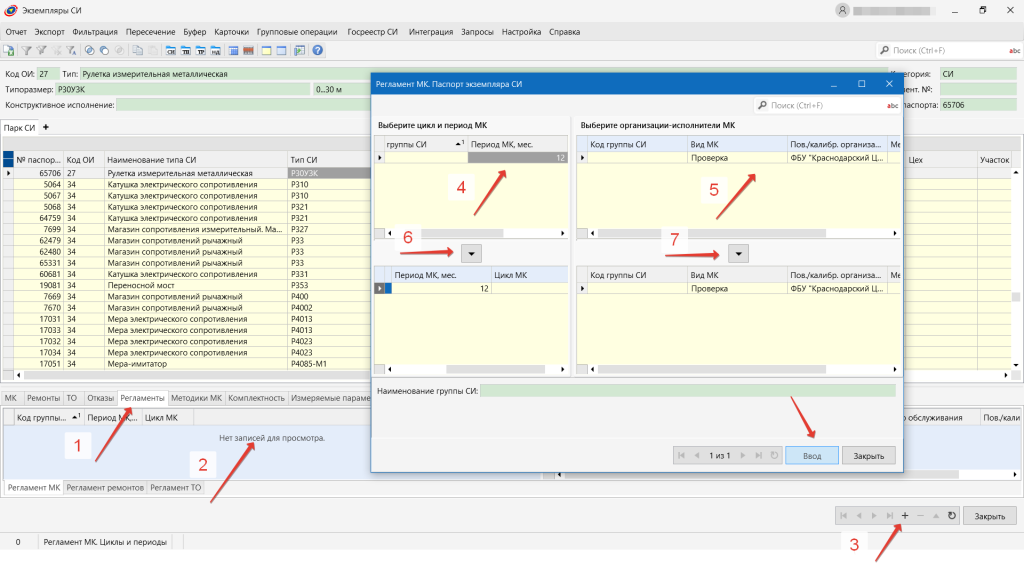
Task: Click the table with green arrow icon
Action: 299,50
